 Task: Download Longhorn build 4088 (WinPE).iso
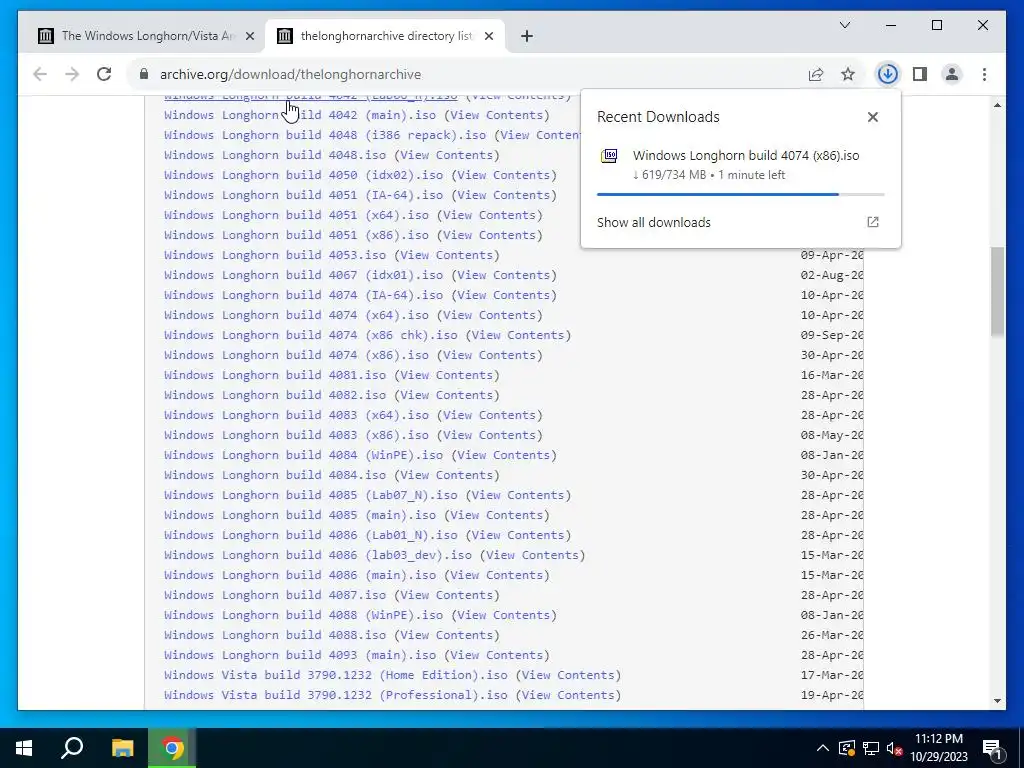tap(304, 615)
